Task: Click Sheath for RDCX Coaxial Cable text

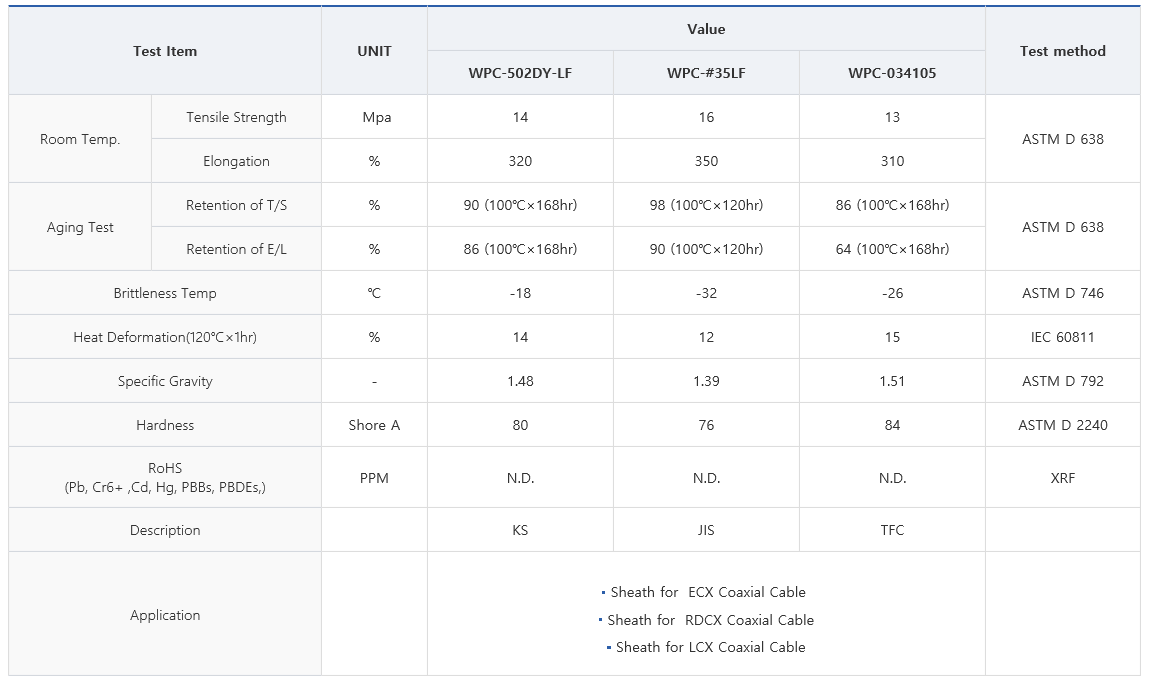Action: pos(710,620)
